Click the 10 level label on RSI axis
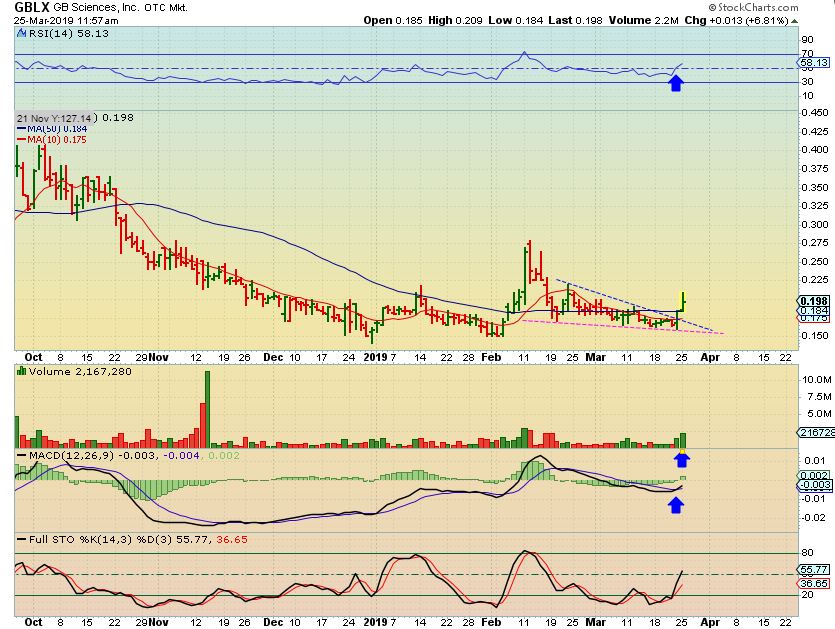 (x=807, y=96)
